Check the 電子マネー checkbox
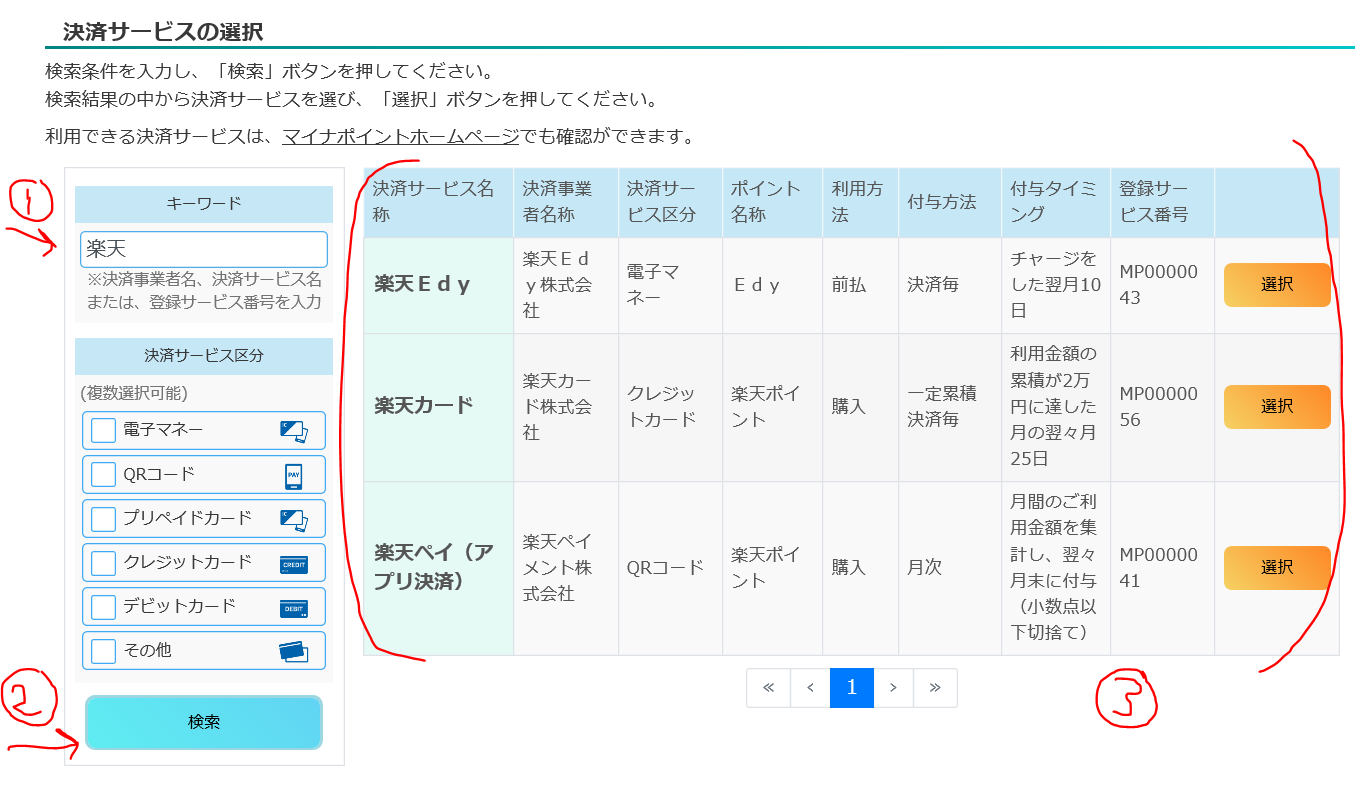 104,430
